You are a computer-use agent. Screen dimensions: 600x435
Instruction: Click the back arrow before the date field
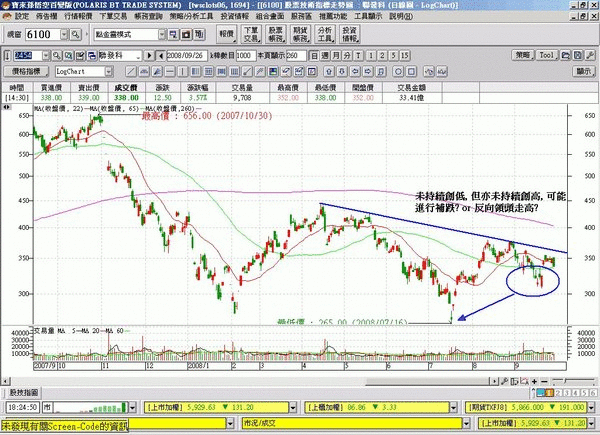[x=161, y=56]
